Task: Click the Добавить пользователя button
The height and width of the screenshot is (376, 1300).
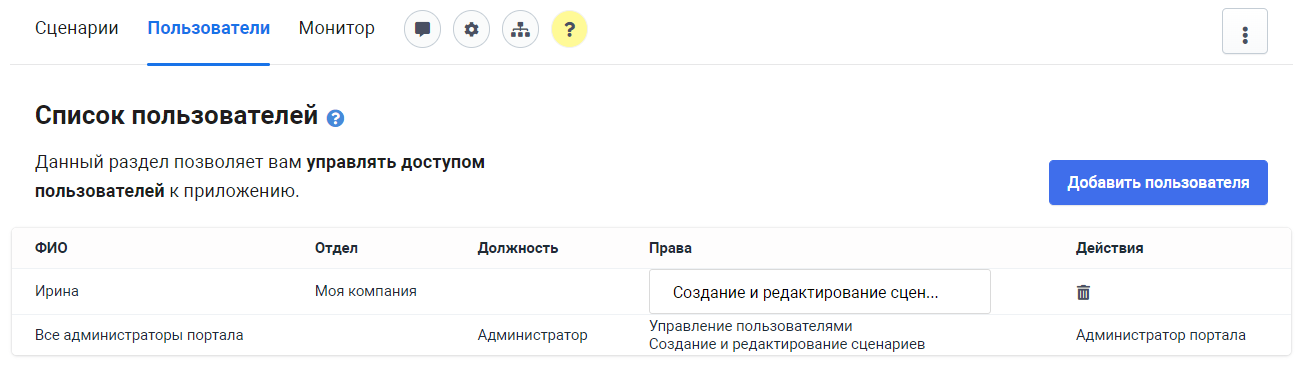Action: tap(1158, 182)
